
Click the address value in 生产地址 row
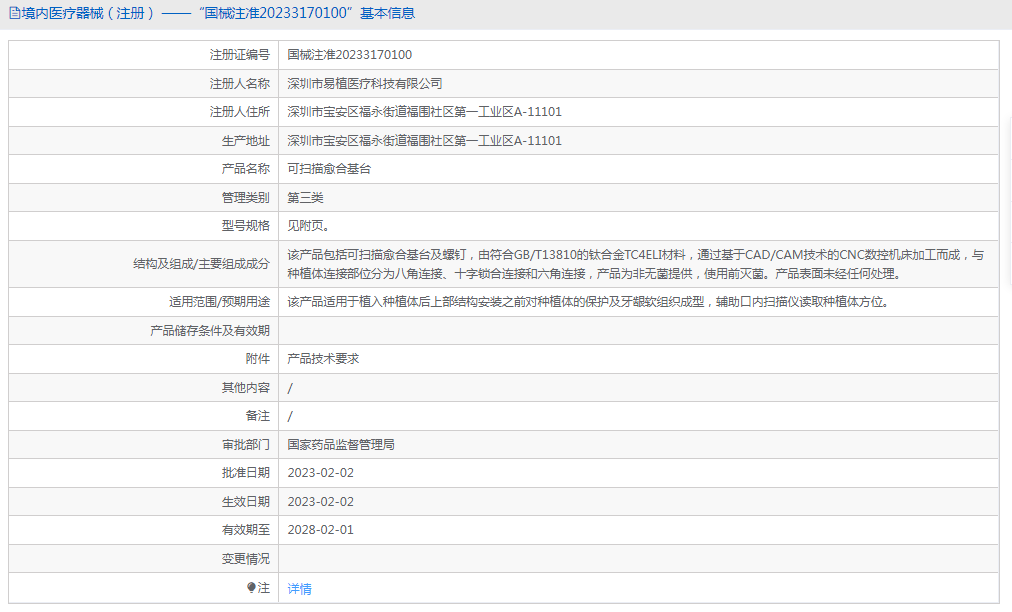click(x=425, y=141)
